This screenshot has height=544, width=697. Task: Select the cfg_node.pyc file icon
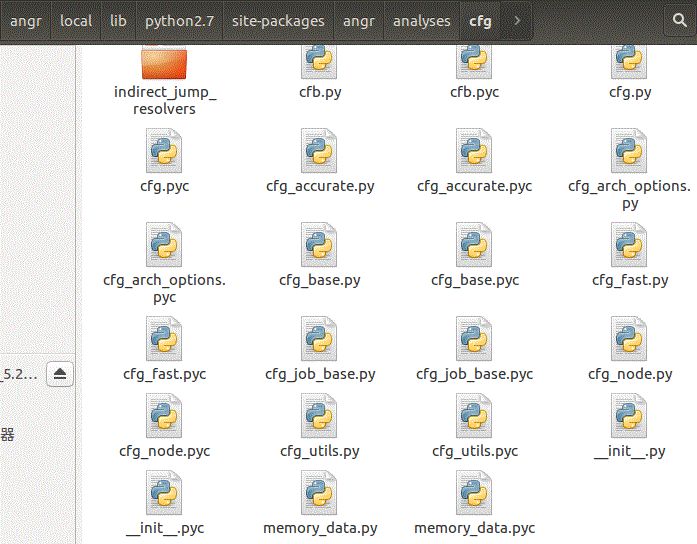[x=164, y=416]
